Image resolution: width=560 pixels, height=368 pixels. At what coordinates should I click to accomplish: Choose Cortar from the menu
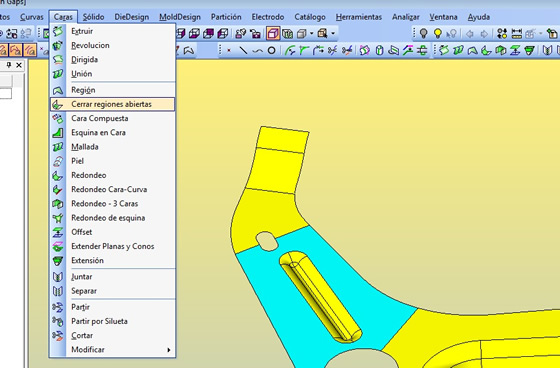112,335
